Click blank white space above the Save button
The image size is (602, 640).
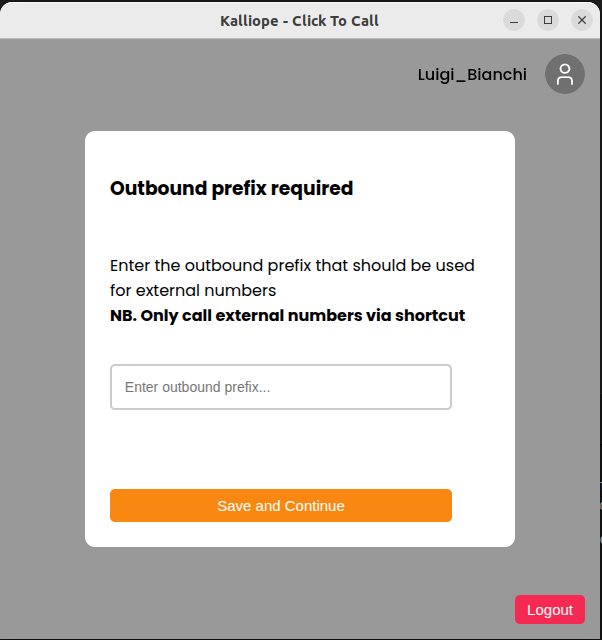click(x=281, y=450)
